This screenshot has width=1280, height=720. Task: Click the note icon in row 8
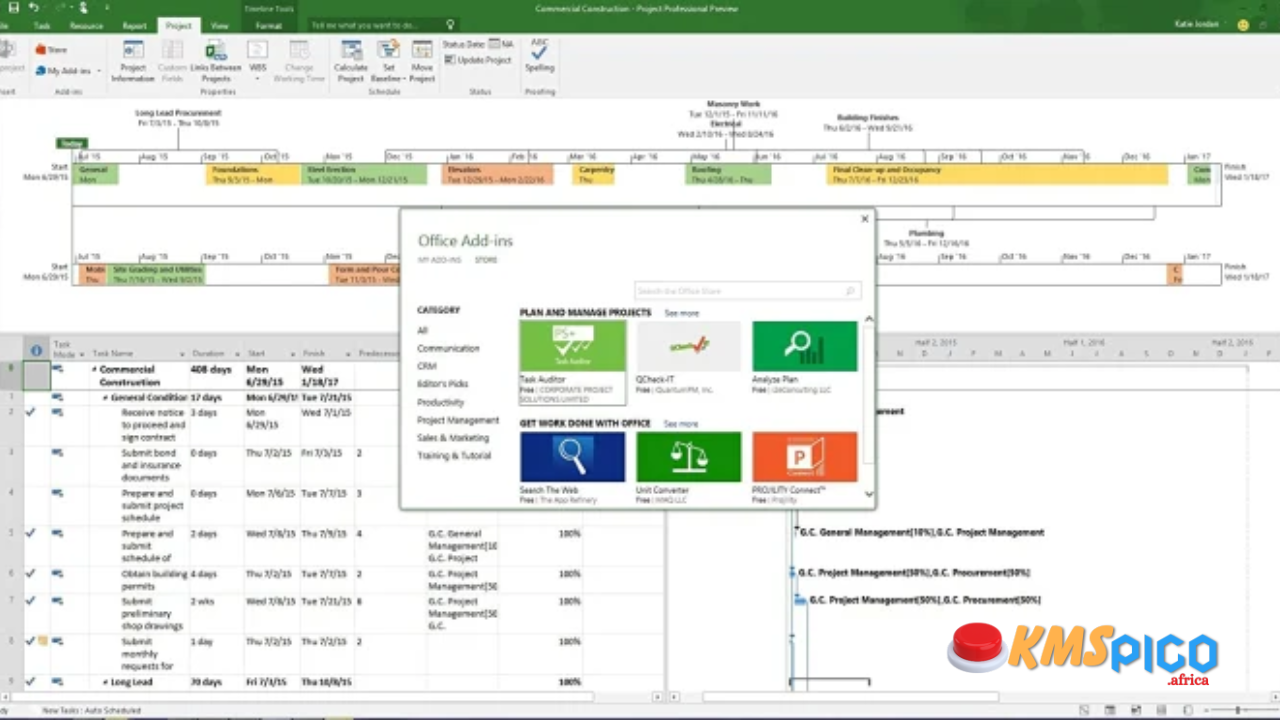click(x=43, y=641)
